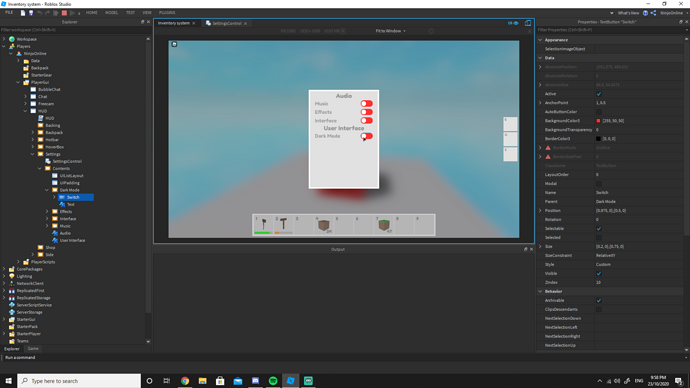Collapse the Dark Mode folder in Explorer
The image size is (690, 388).
[x=47, y=190]
